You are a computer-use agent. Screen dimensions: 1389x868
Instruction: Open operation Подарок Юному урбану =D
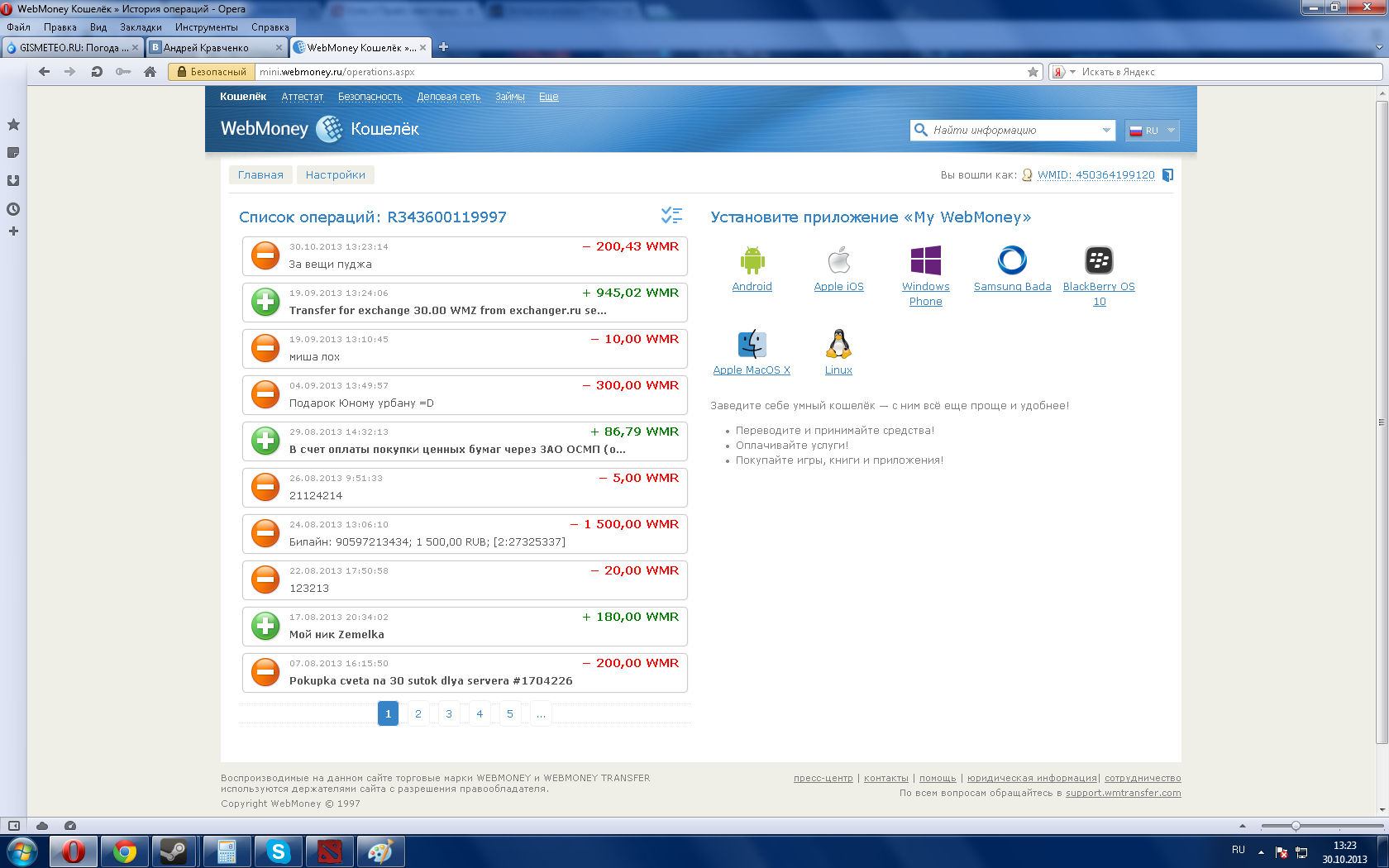point(465,395)
